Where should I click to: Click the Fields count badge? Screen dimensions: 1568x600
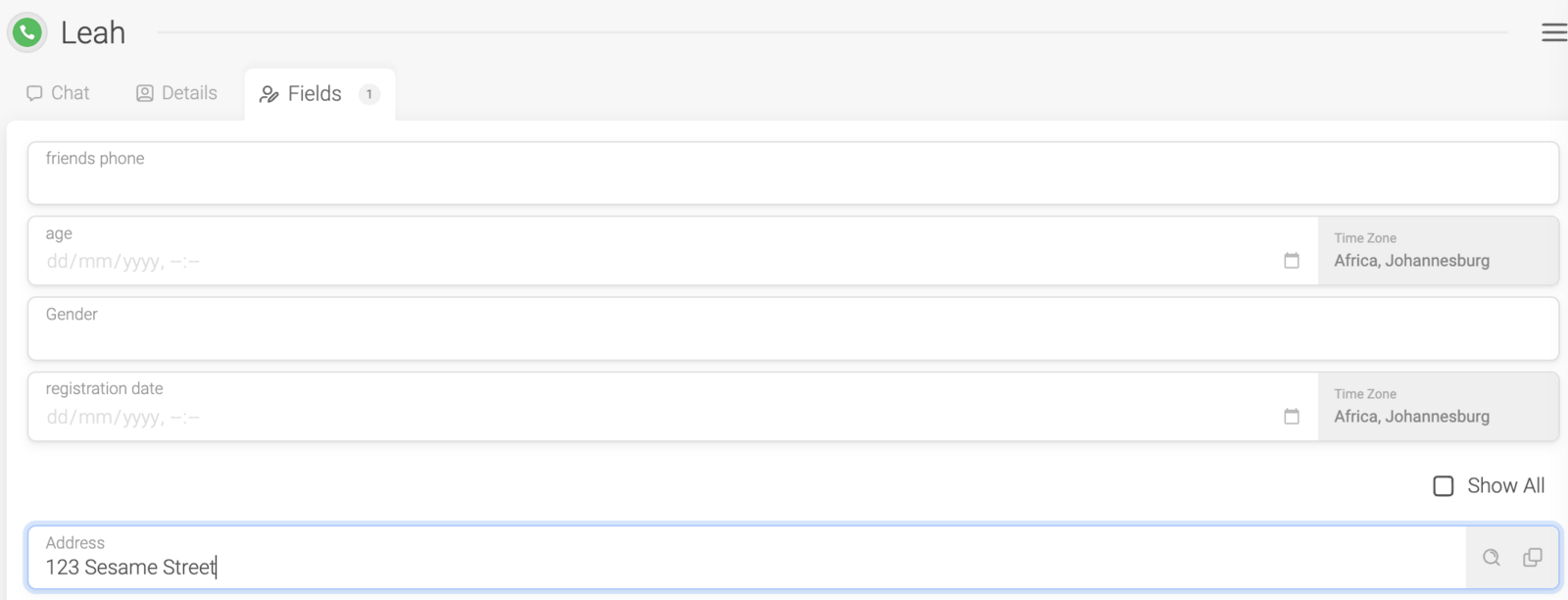[x=368, y=94]
